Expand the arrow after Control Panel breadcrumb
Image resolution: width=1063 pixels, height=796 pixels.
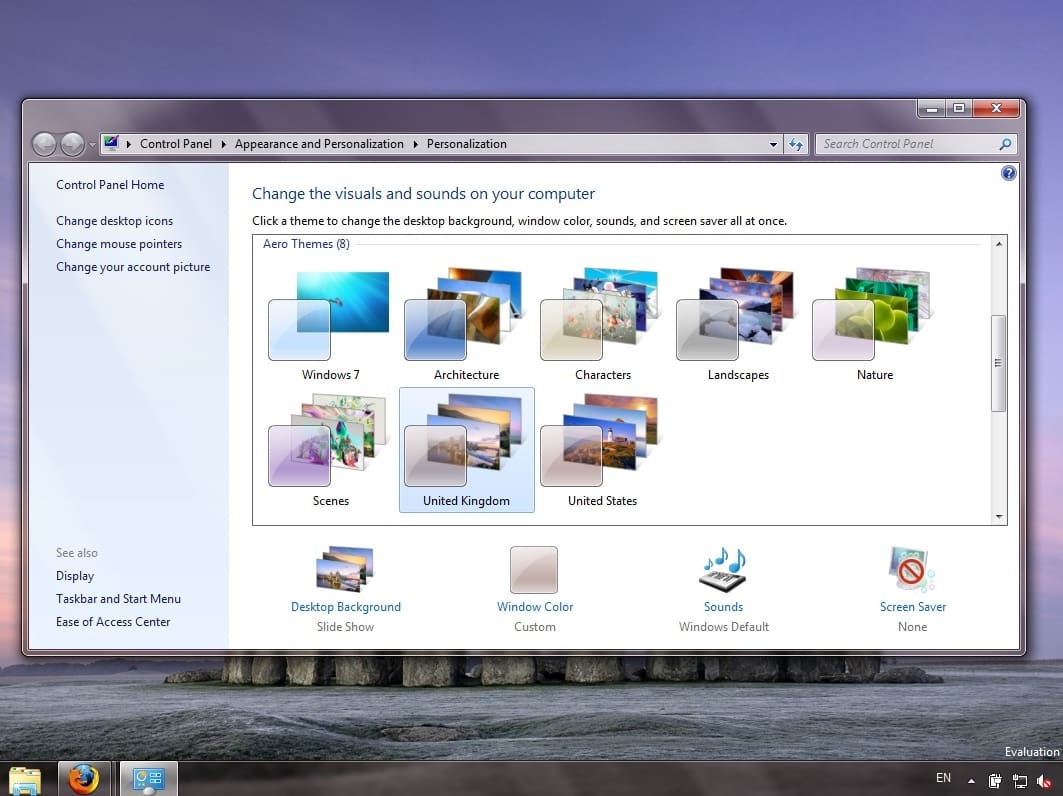[x=224, y=144]
